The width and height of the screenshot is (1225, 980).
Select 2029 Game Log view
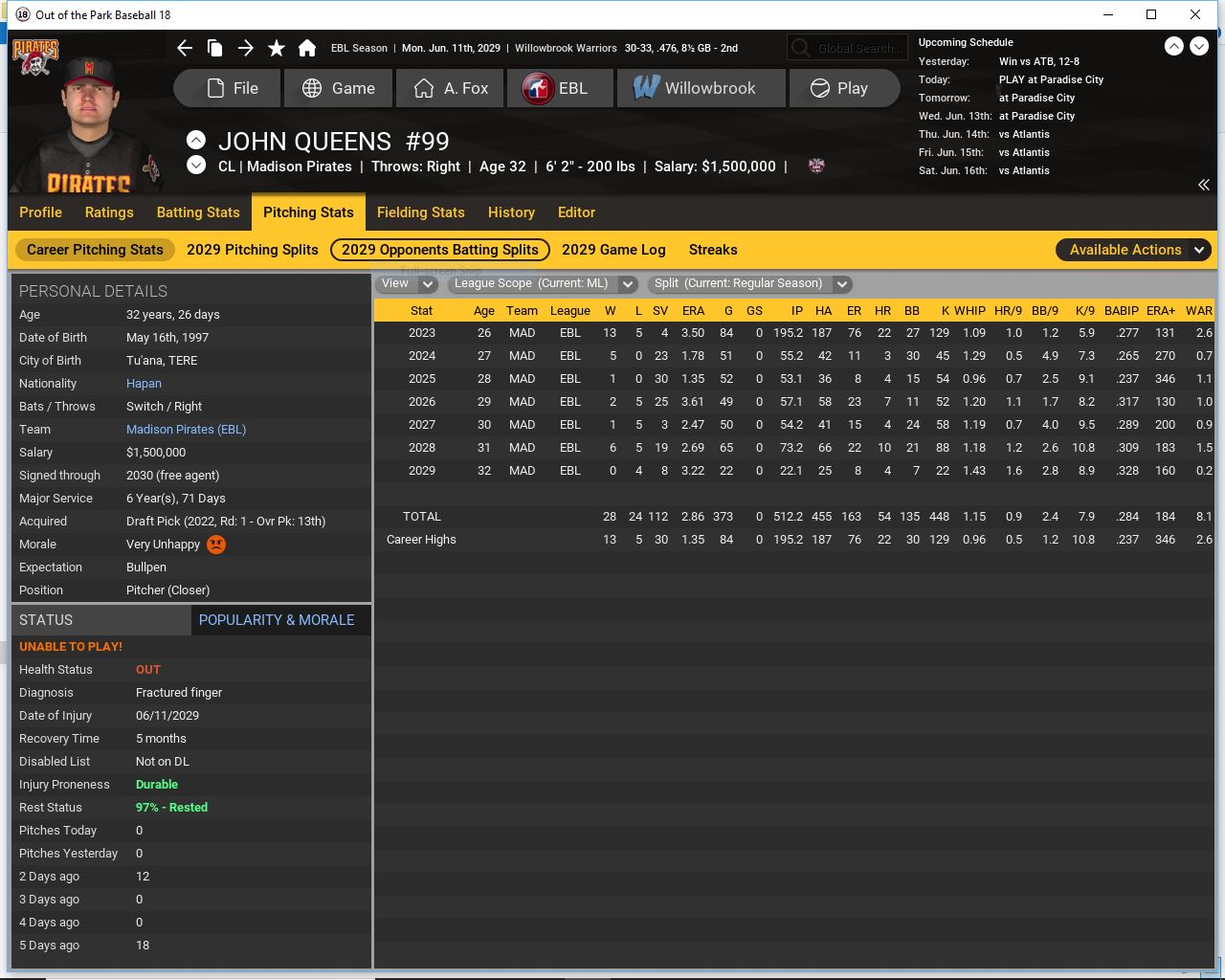613,250
